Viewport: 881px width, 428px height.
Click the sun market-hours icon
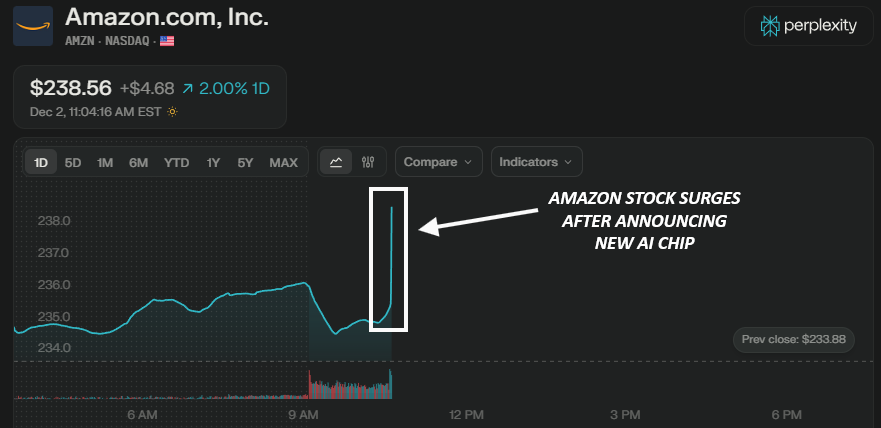click(x=173, y=111)
